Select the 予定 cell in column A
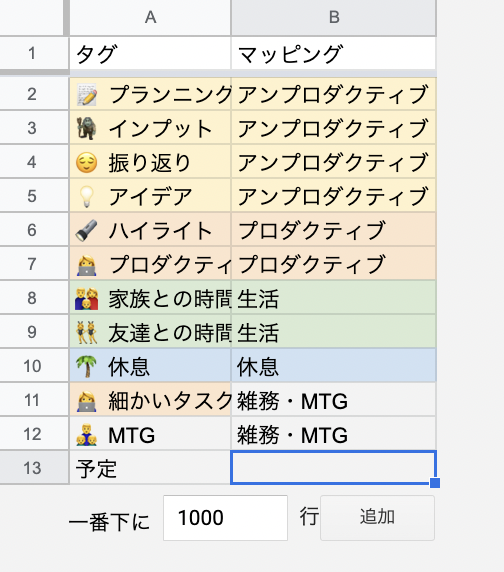504x572 pixels. [150, 468]
